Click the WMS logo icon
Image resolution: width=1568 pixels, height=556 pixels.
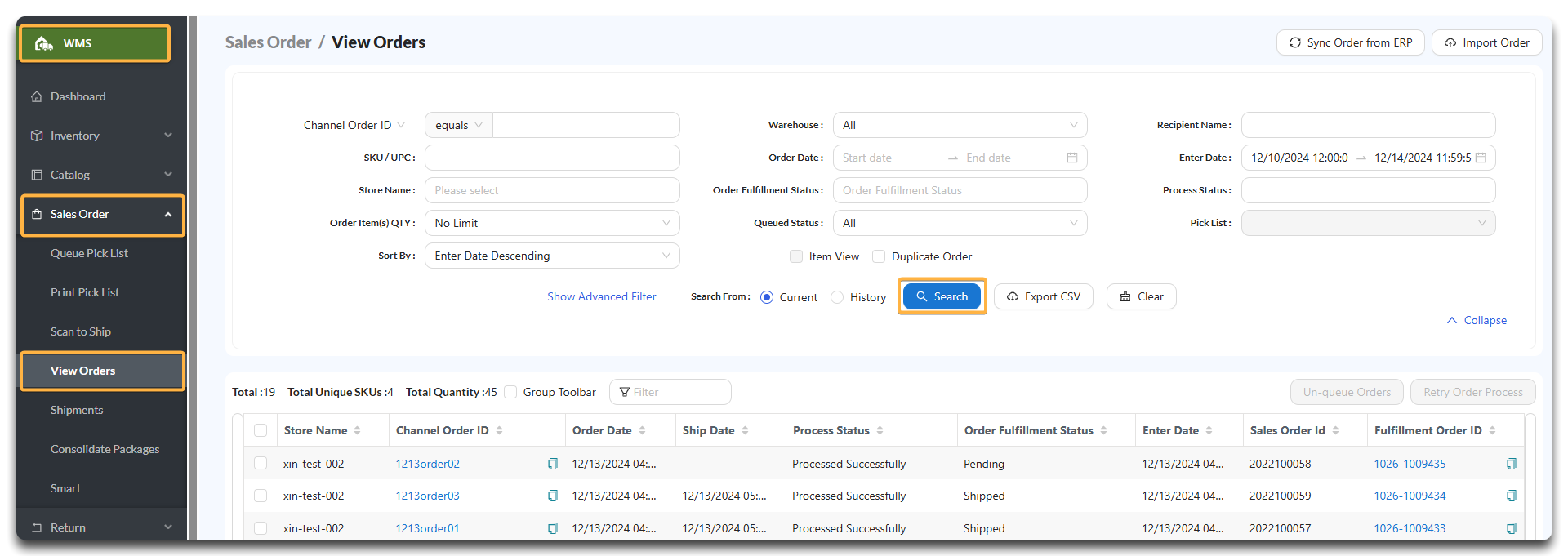tap(44, 43)
